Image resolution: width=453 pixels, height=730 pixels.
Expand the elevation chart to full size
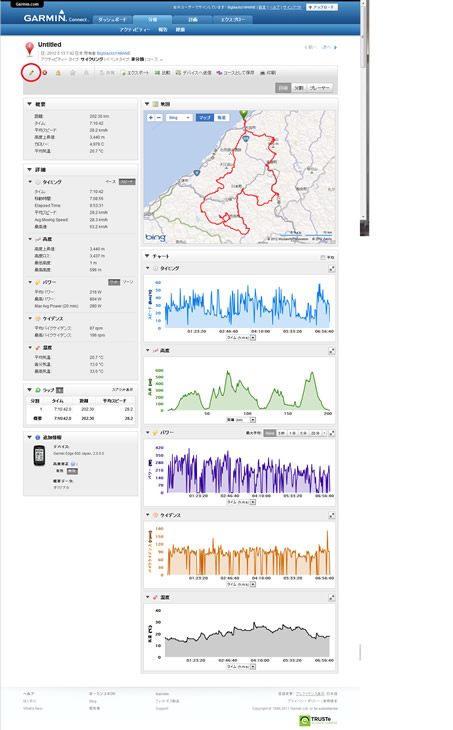tap(331, 351)
